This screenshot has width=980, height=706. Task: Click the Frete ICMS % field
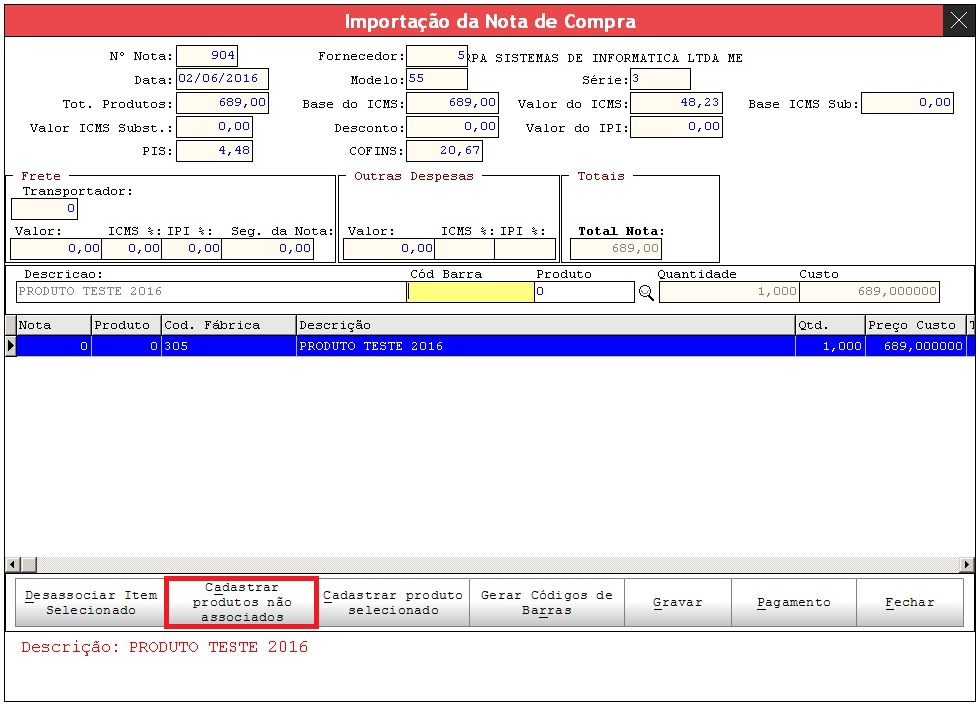[x=131, y=249]
